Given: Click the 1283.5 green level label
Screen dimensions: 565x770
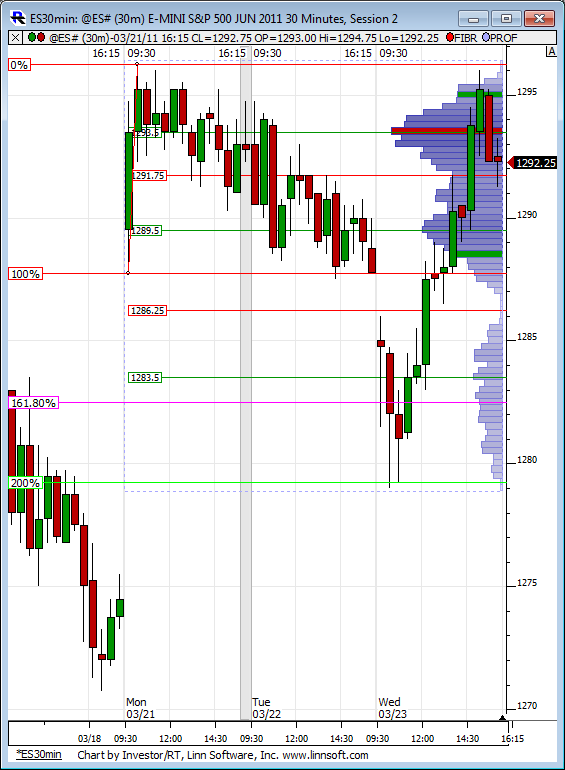Looking at the screenshot, I should [x=145, y=377].
